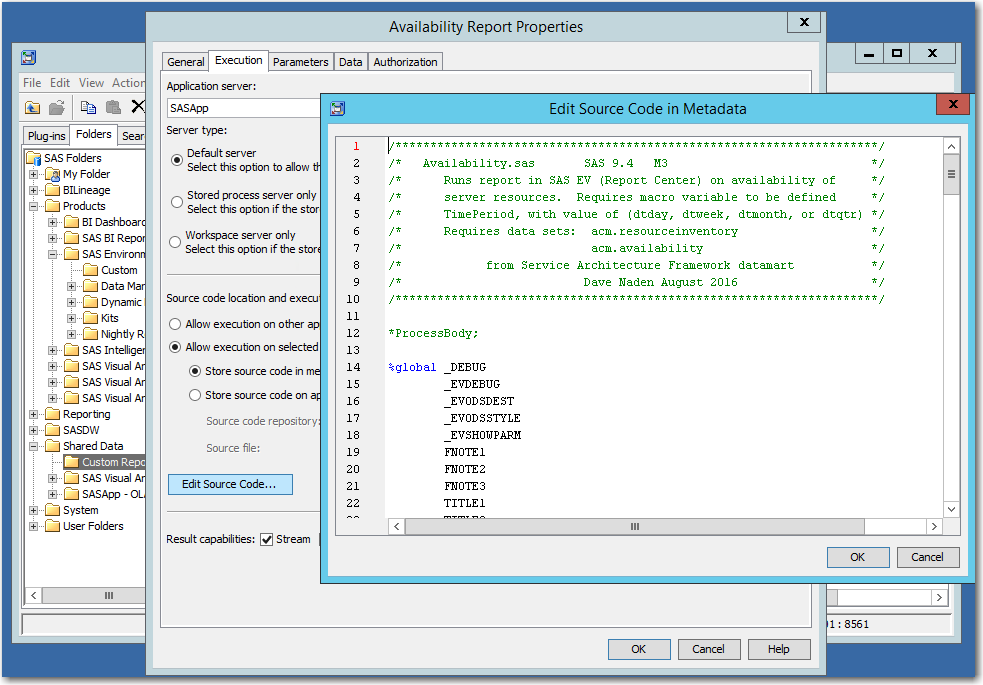Open the Authorization tab

405,62
